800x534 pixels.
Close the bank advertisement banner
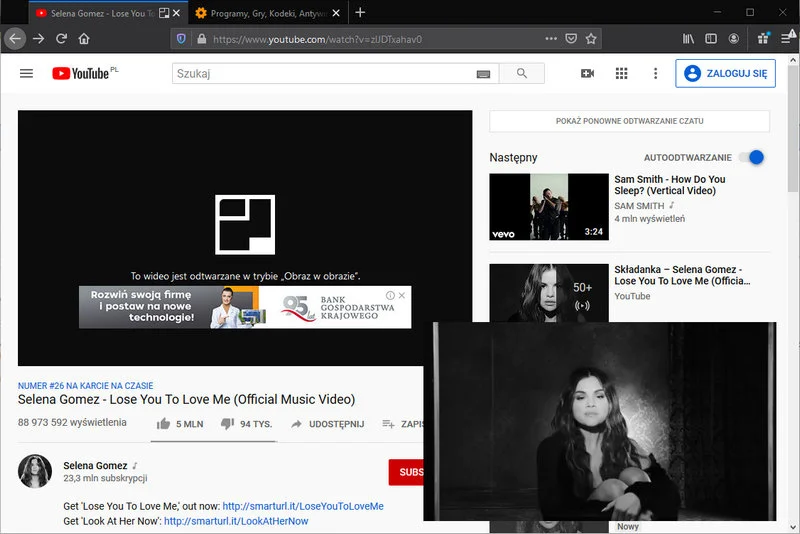coord(402,296)
